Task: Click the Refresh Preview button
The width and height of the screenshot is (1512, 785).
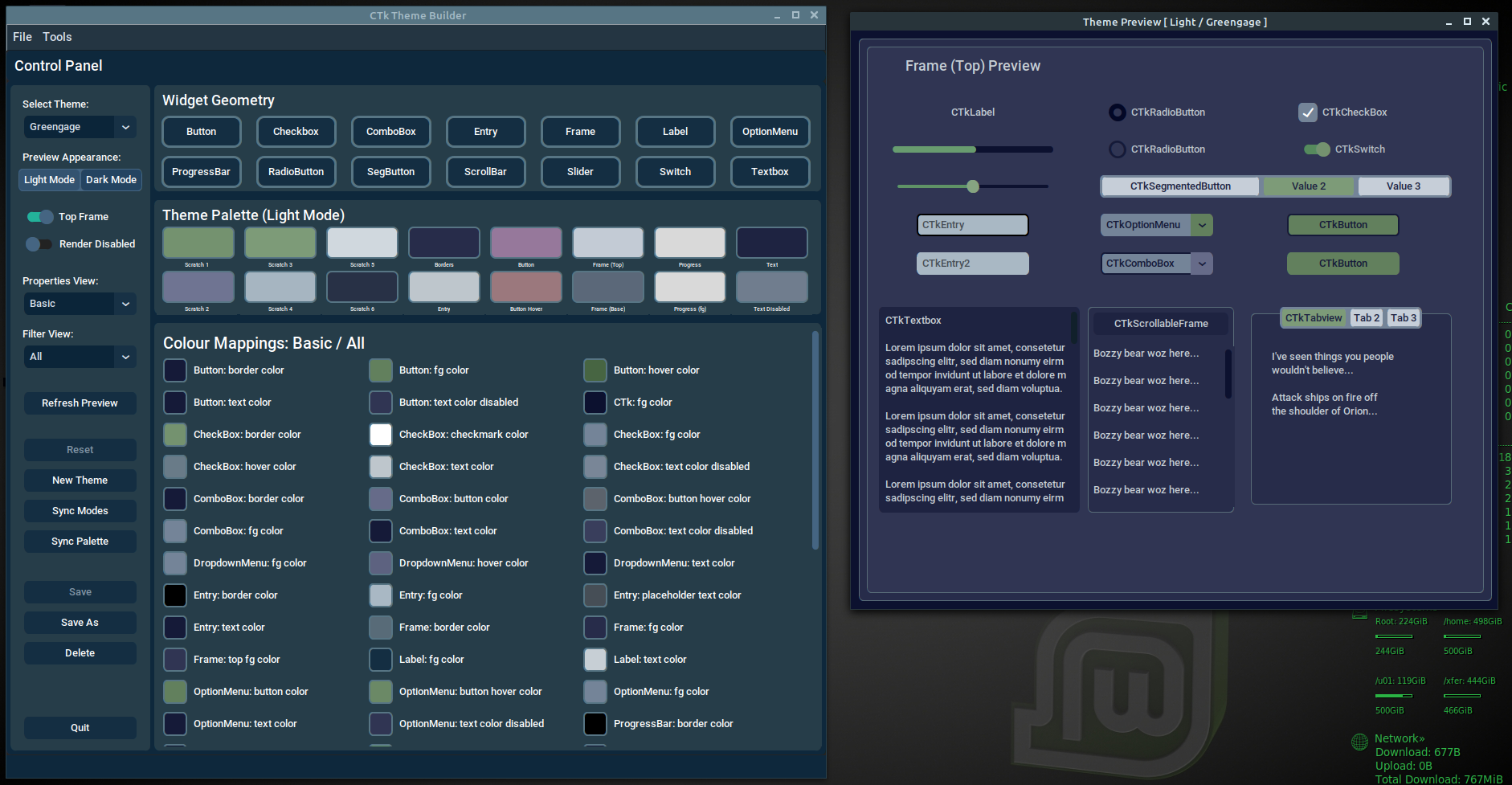Action: tap(80, 403)
